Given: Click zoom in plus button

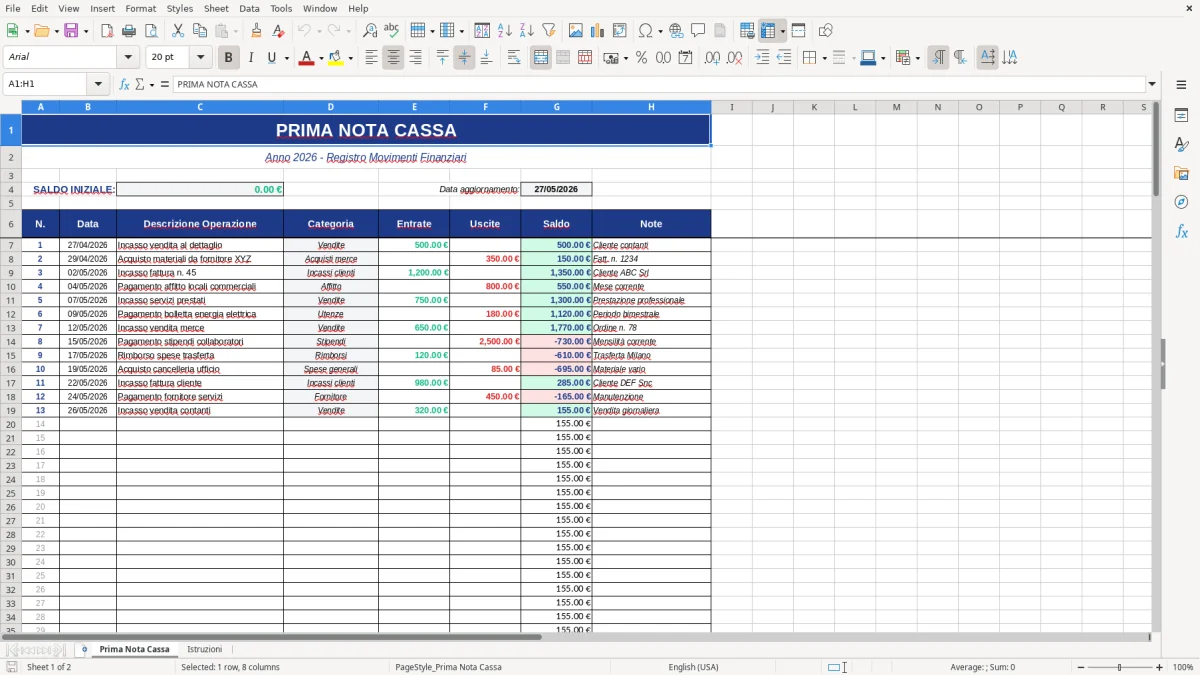Looking at the screenshot, I should [1159, 667].
